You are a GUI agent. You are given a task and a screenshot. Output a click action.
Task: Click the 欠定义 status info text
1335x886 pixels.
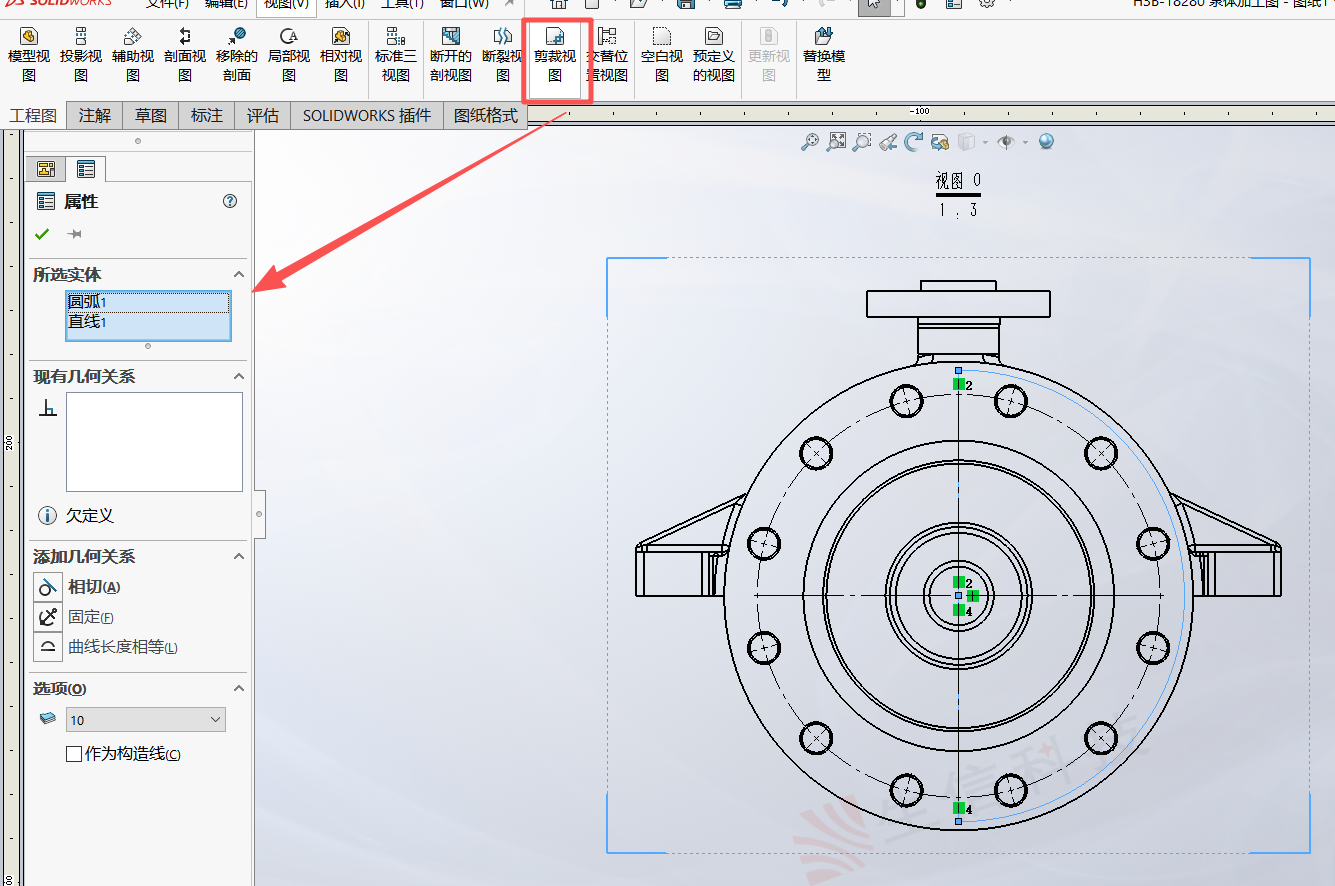[x=90, y=516]
